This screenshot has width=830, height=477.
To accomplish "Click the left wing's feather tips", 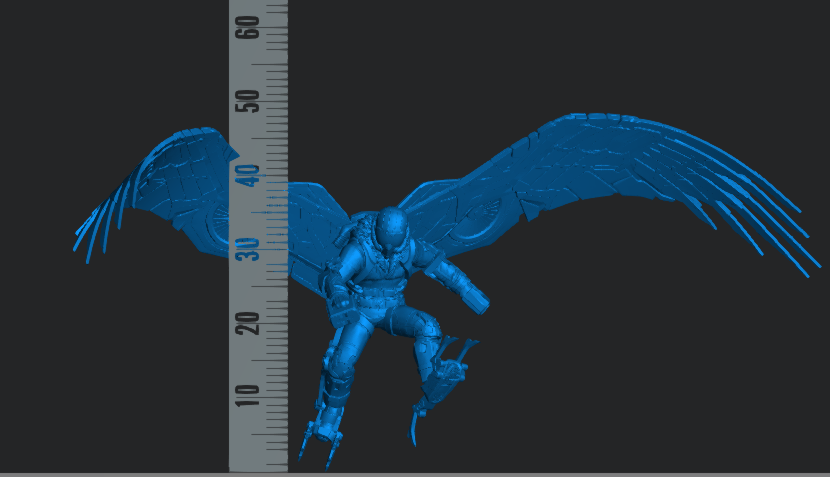I will 95,235.
